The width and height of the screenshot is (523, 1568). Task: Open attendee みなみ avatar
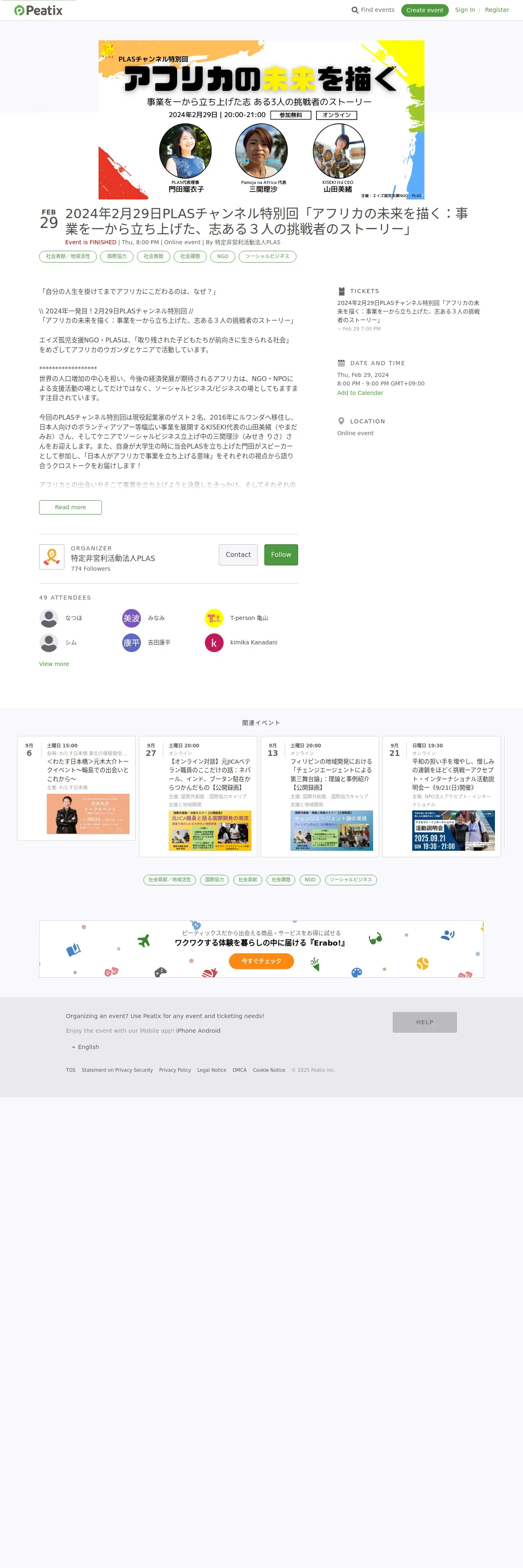pyautogui.click(x=132, y=618)
